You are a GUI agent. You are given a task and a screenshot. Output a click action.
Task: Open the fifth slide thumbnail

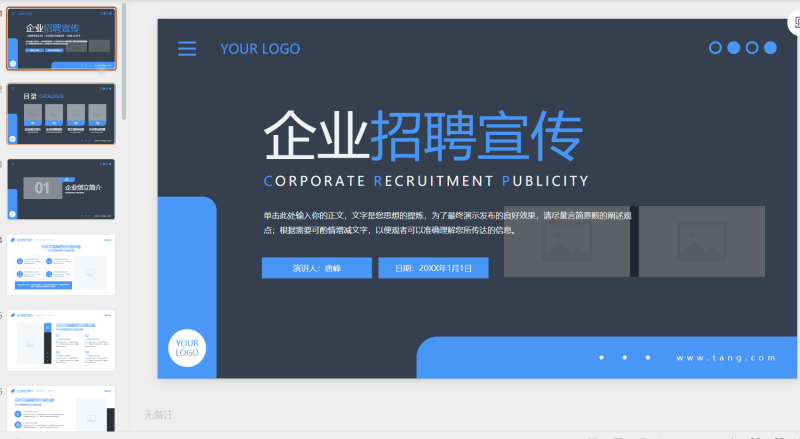coord(61,340)
